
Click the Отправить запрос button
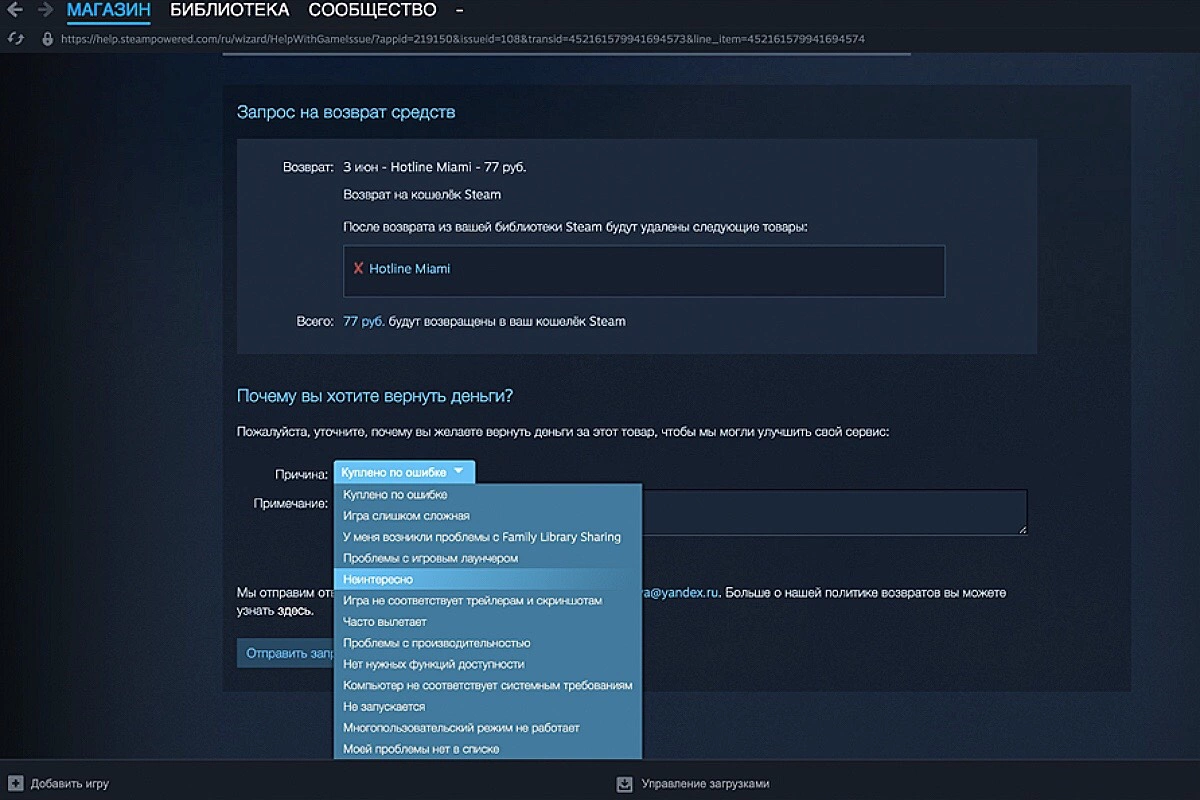[x=285, y=653]
